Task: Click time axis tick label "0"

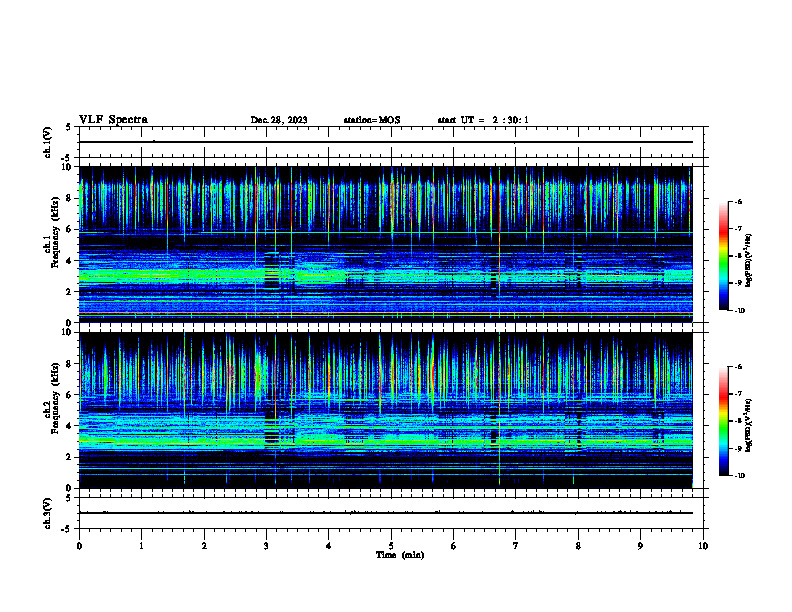Action: (x=79, y=546)
